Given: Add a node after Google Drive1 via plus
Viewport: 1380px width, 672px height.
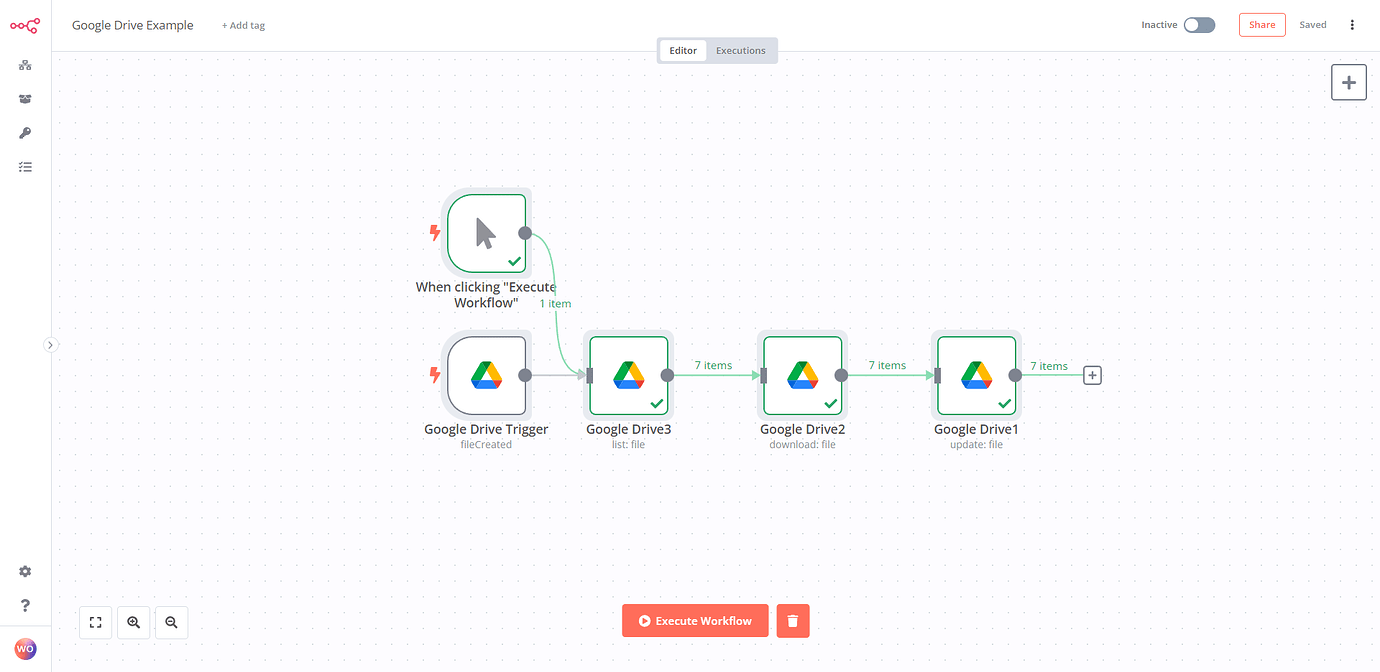Looking at the screenshot, I should (x=1092, y=375).
